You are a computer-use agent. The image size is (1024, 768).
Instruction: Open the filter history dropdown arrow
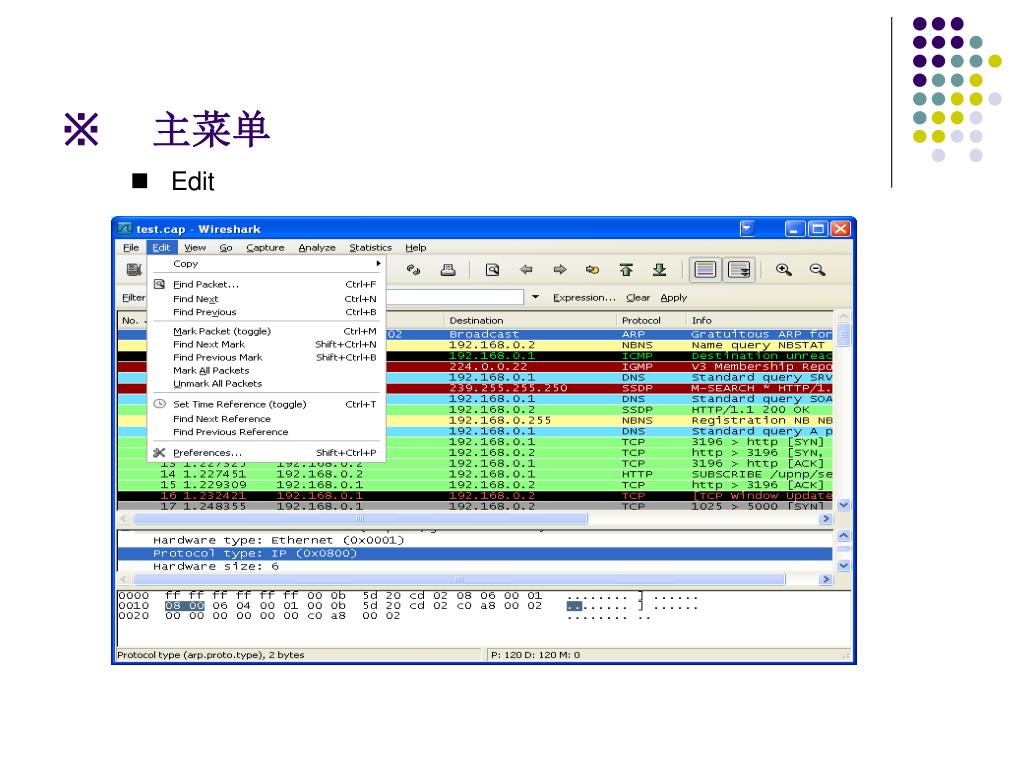pyautogui.click(x=536, y=297)
